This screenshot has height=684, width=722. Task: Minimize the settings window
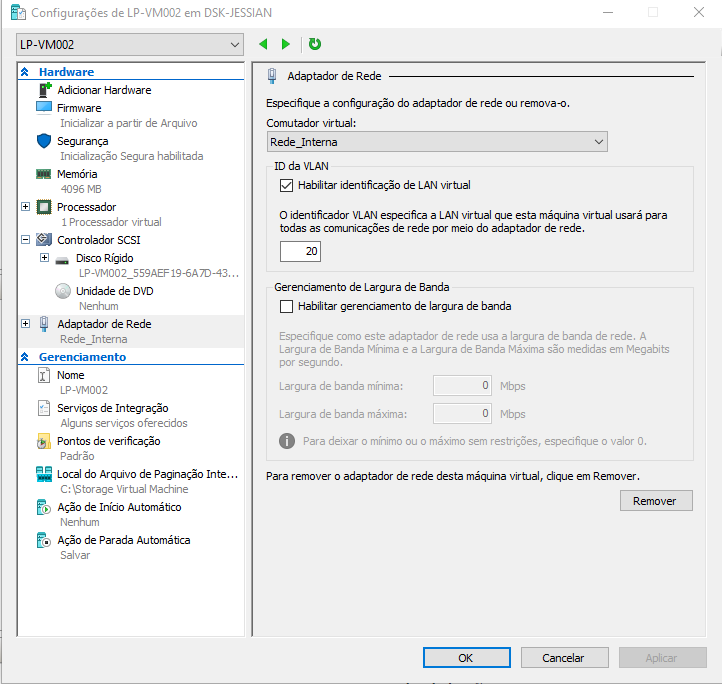pos(608,12)
